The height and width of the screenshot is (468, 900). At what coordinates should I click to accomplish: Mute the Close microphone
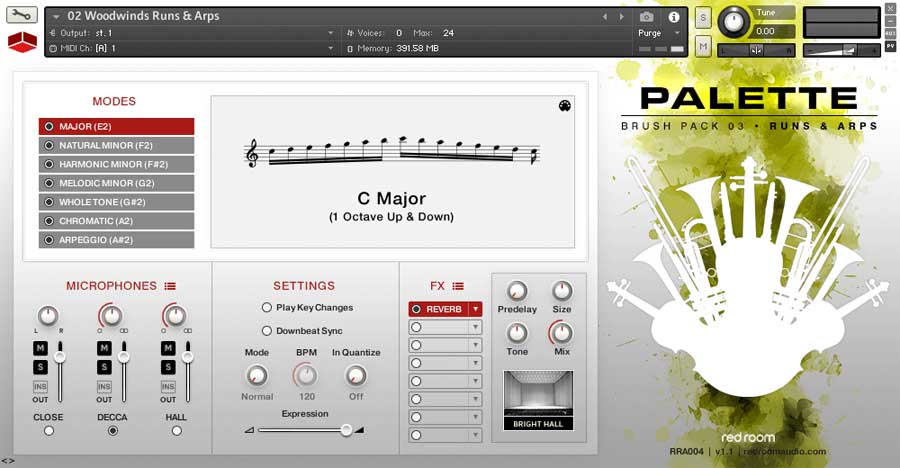40,348
